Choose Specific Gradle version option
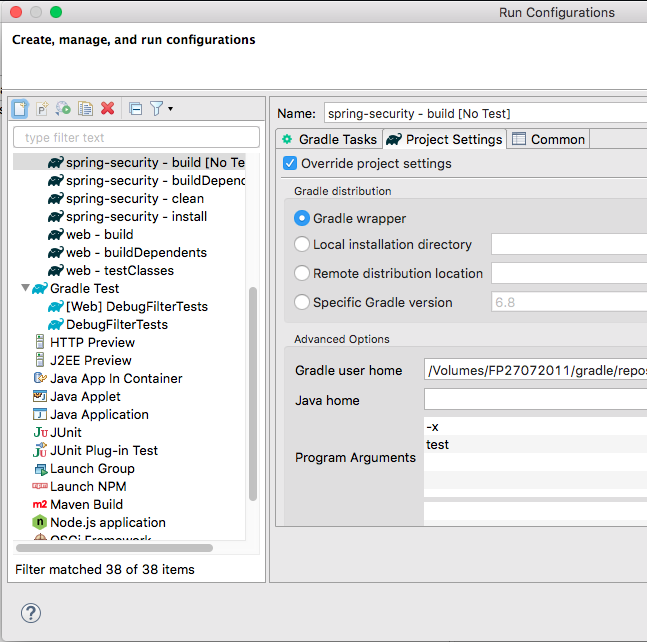Image resolution: width=647 pixels, height=642 pixels. click(x=302, y=302)
